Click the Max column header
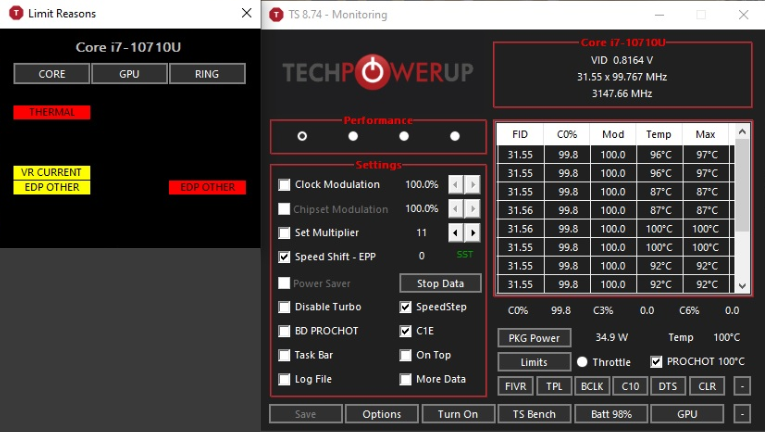The width and height of the screenshot is (765, 432). click(705, 134)
